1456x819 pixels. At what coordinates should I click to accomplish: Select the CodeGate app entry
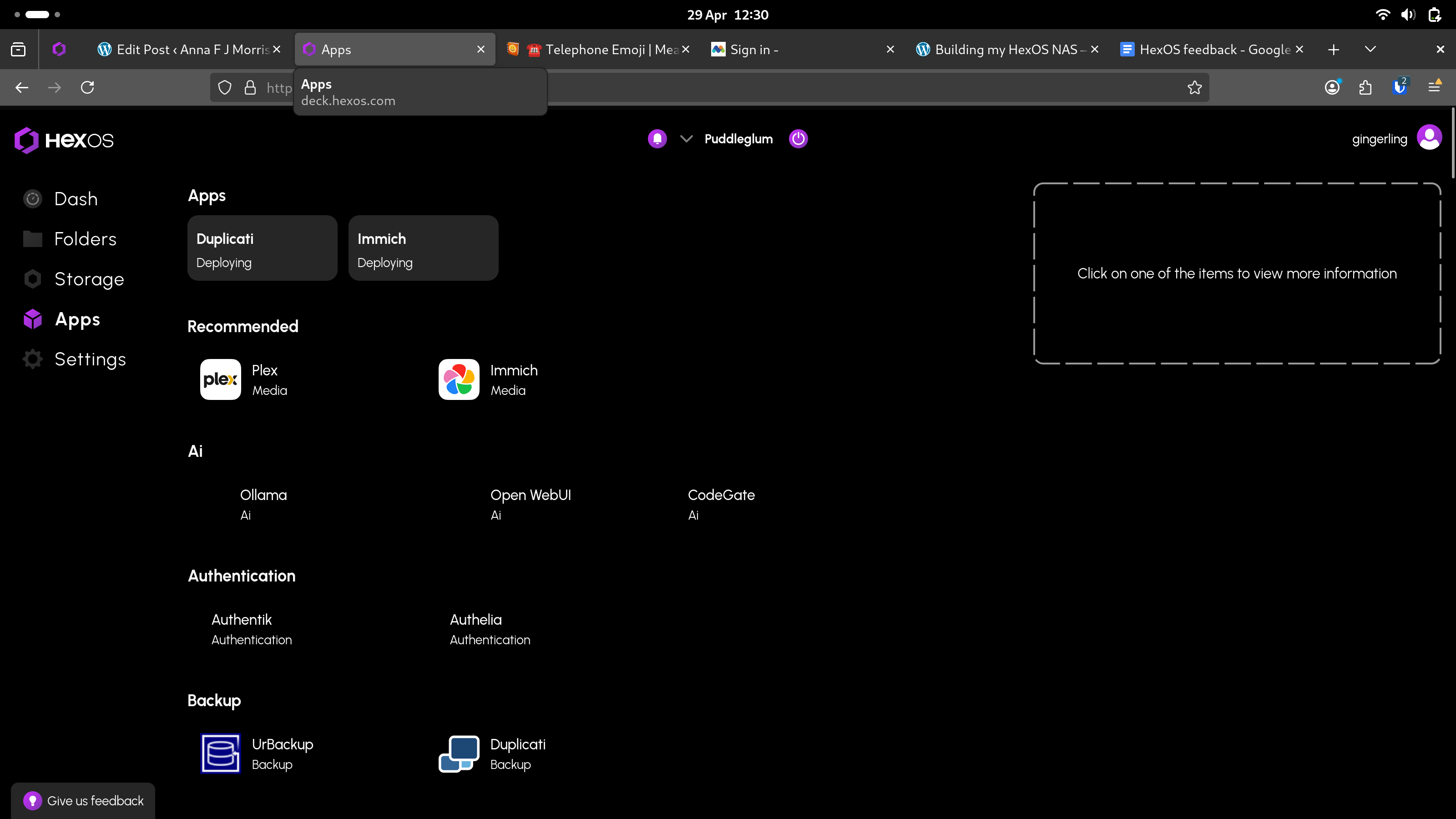[x=721, y=504]
